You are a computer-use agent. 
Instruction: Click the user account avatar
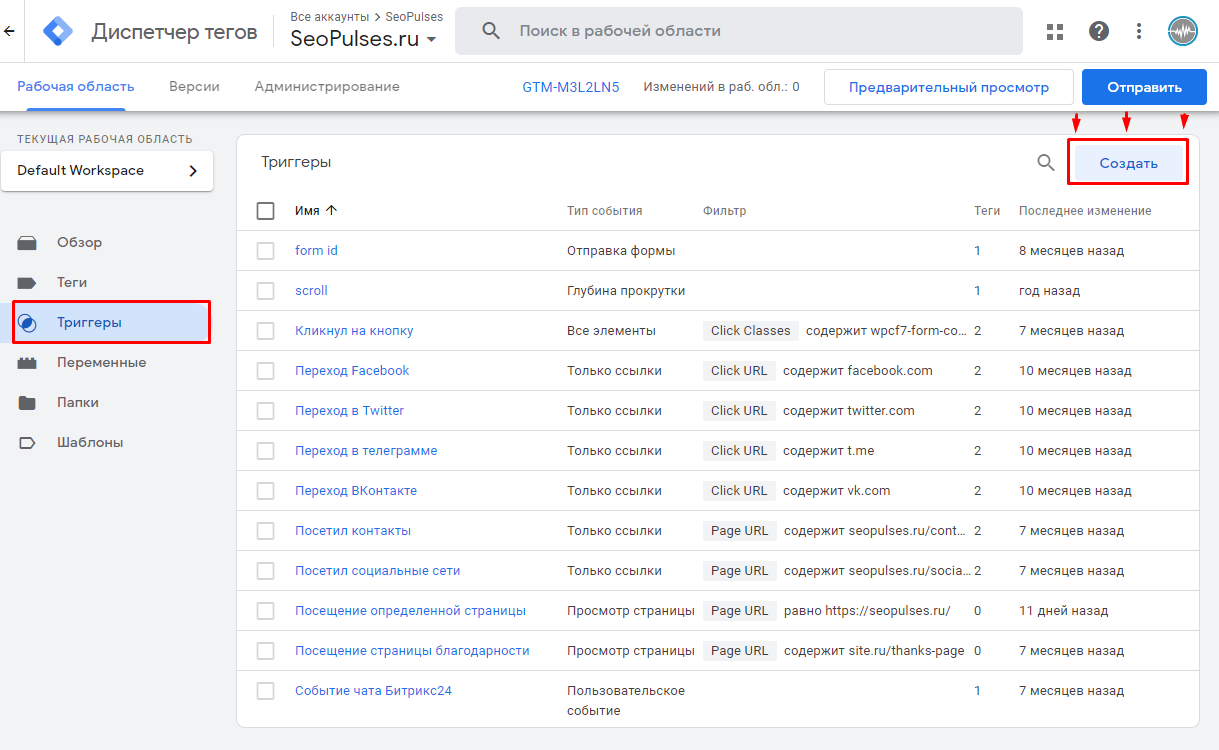(x=1183, y=31)
